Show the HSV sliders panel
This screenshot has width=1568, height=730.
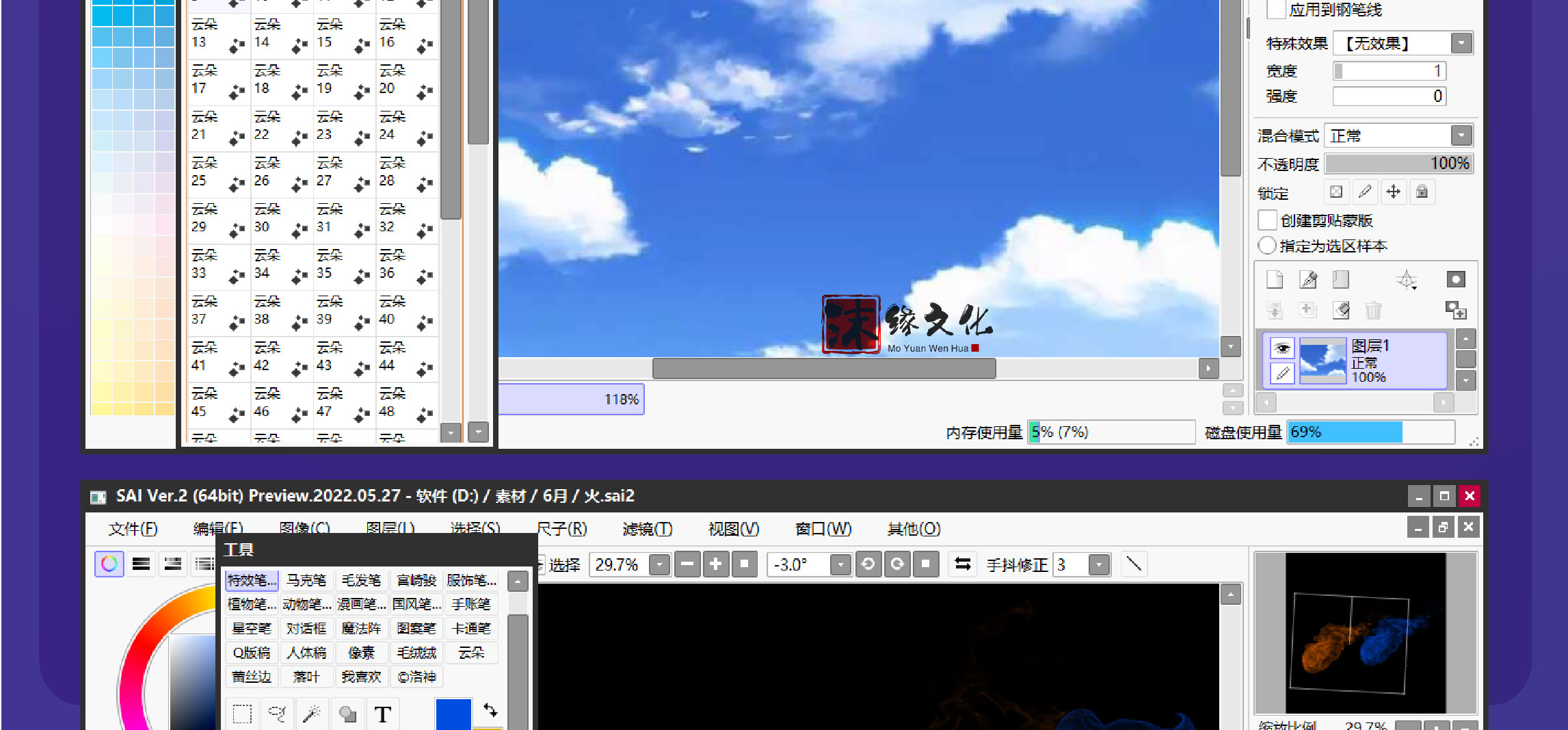(173, 564)
